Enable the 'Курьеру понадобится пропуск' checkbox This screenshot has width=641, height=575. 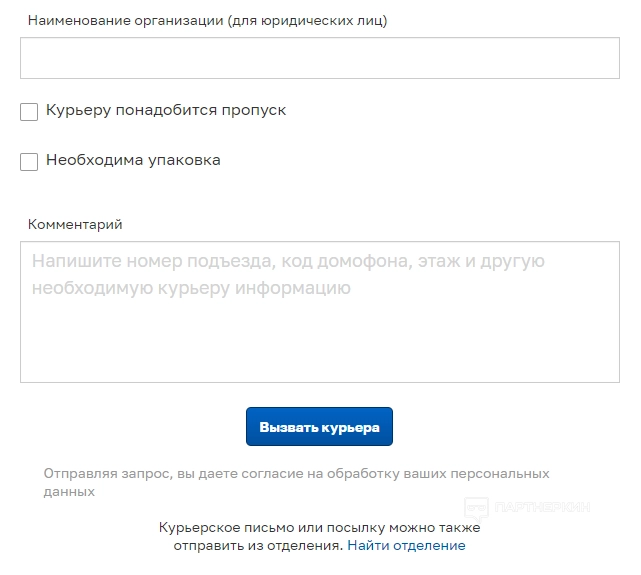pyautogui.click(x=29, y=112)
